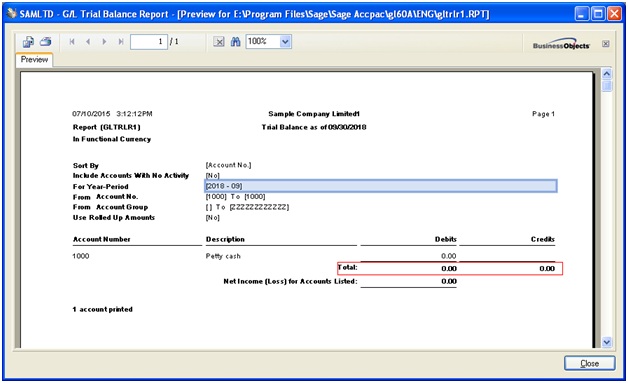Screen dimensions: 628x383
Task: Go to previous page arrow
Action: 88,42
